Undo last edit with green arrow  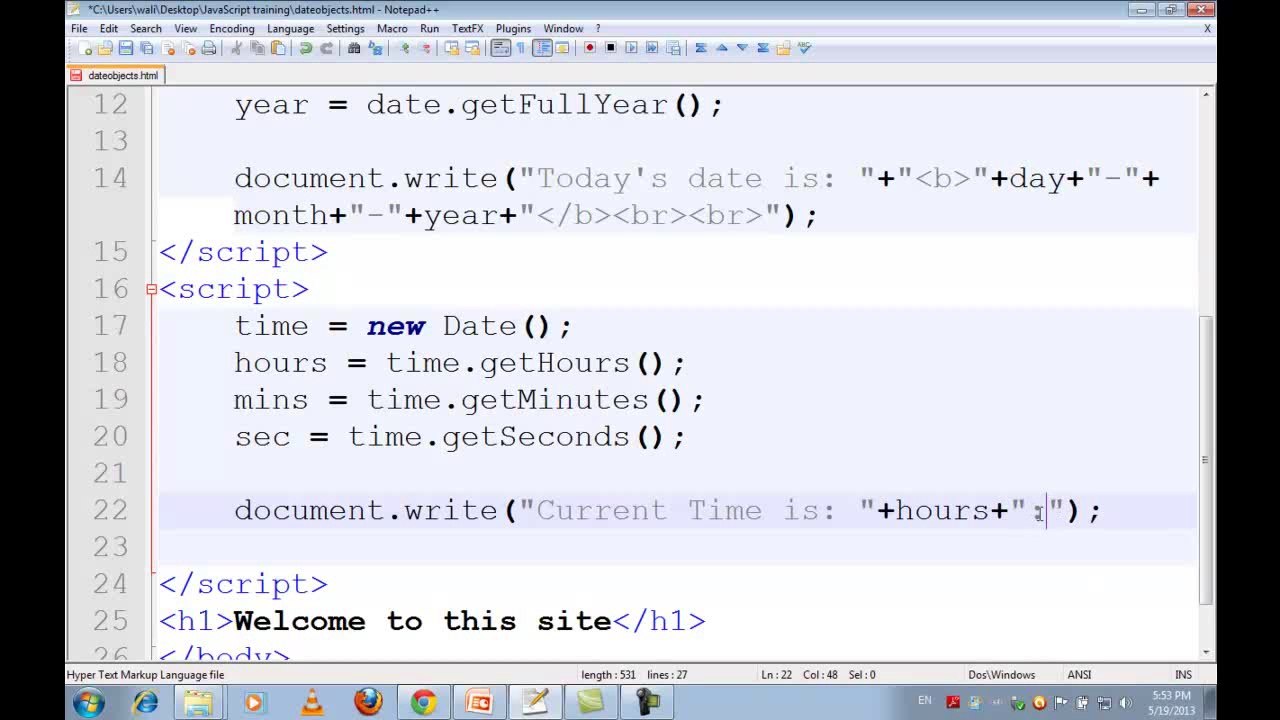click(306, 48)
